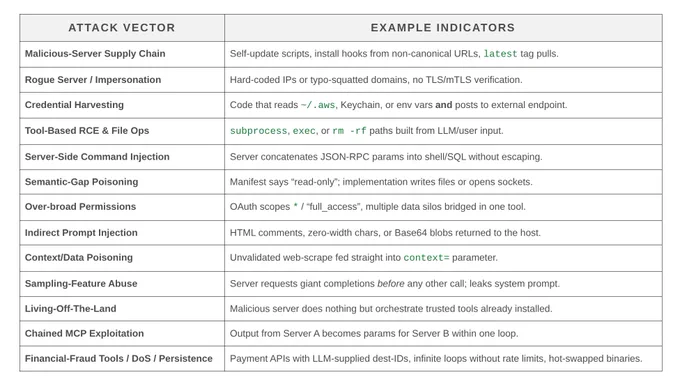Click the Sampling-Feature Abuse label
Viewport: 680px width, 384px height.
[81, 283]
